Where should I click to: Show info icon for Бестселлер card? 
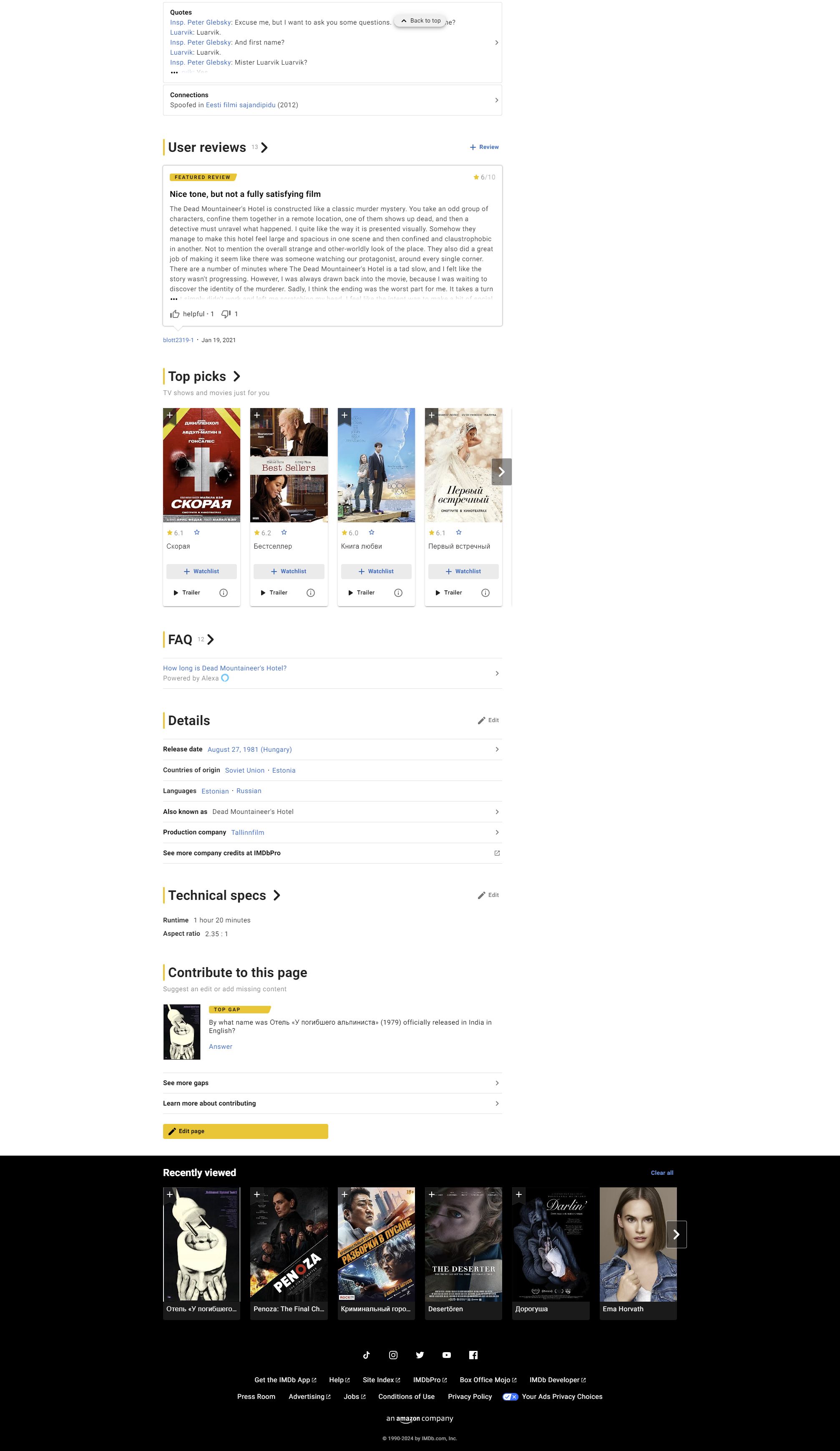click(x=311, y=592)
